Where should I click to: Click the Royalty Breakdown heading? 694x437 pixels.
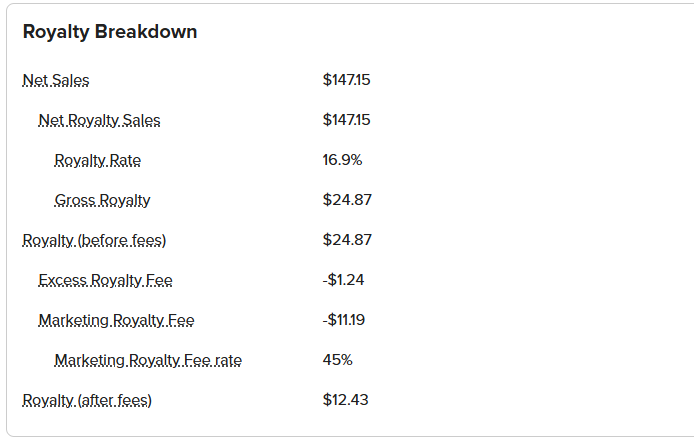pos(110,32)
